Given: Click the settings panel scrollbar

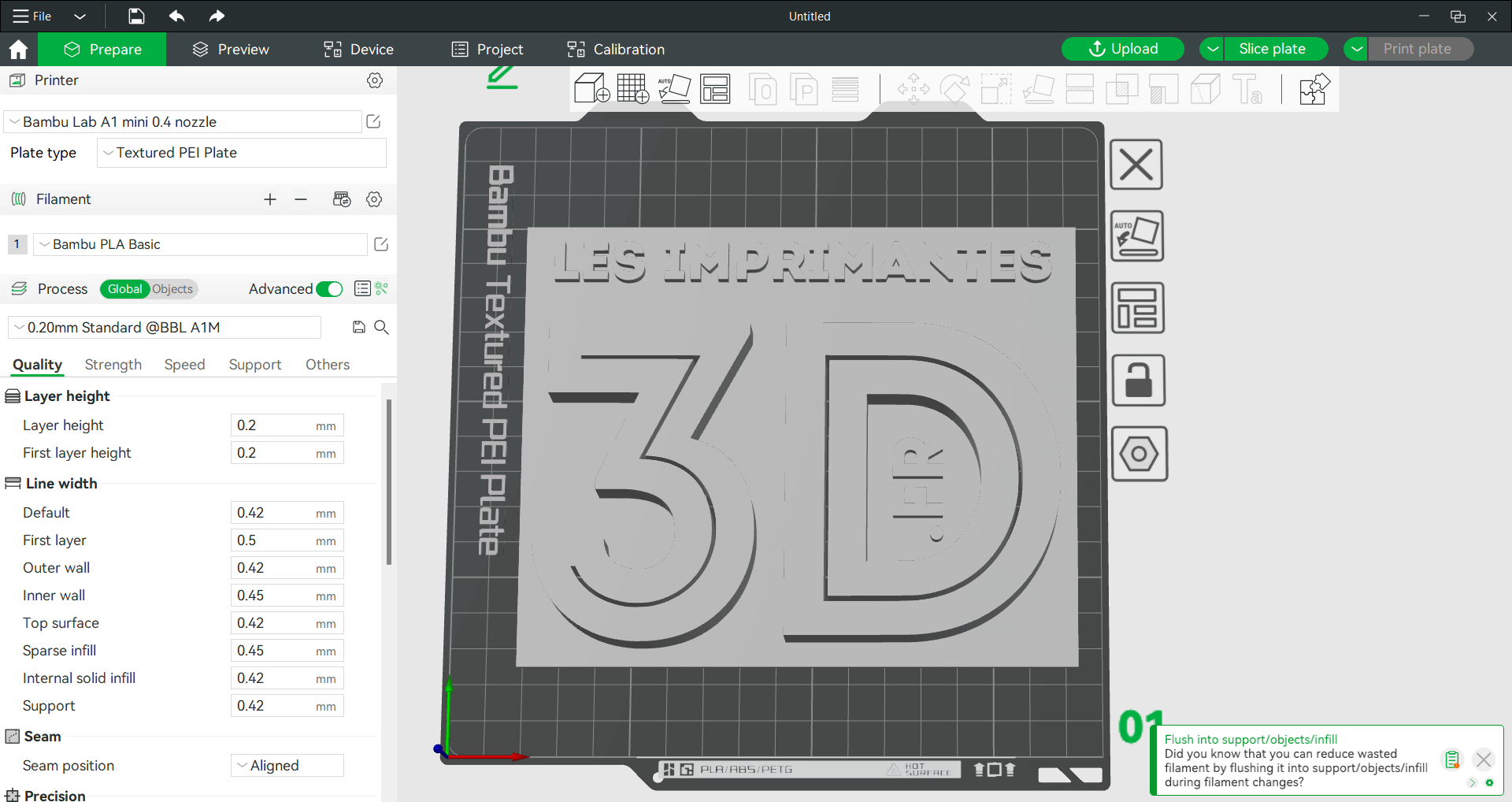Looking at the screenshot, I should pos(389,482).
